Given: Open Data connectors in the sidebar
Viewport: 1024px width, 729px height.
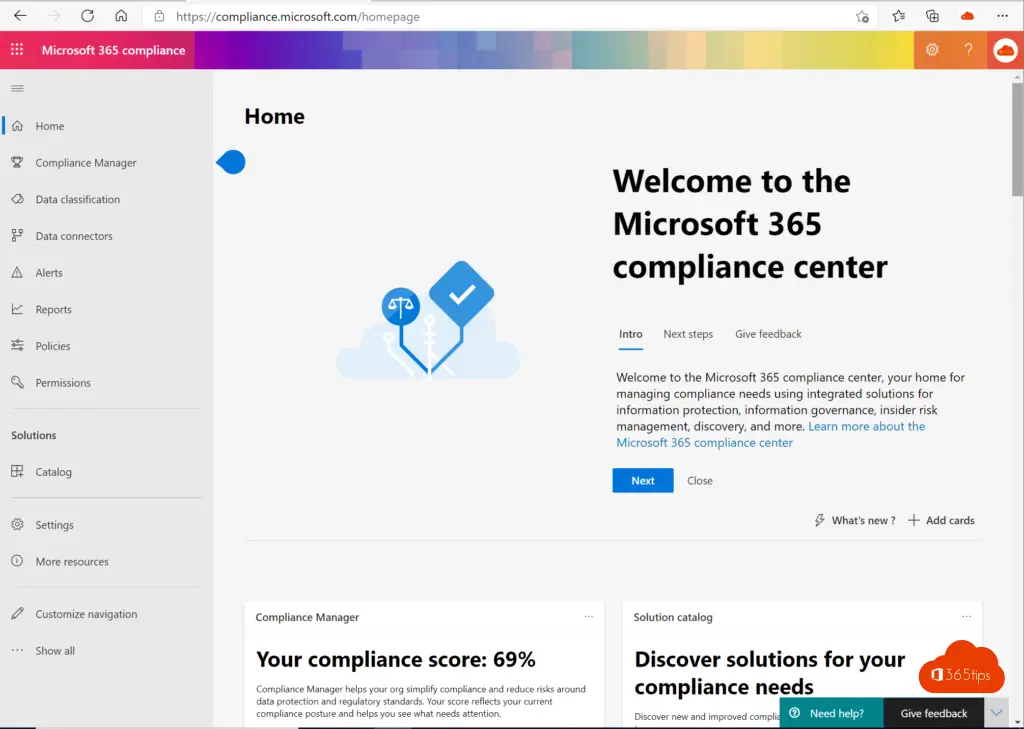Looking at the screenshot, I should click(x=74, y=236).
